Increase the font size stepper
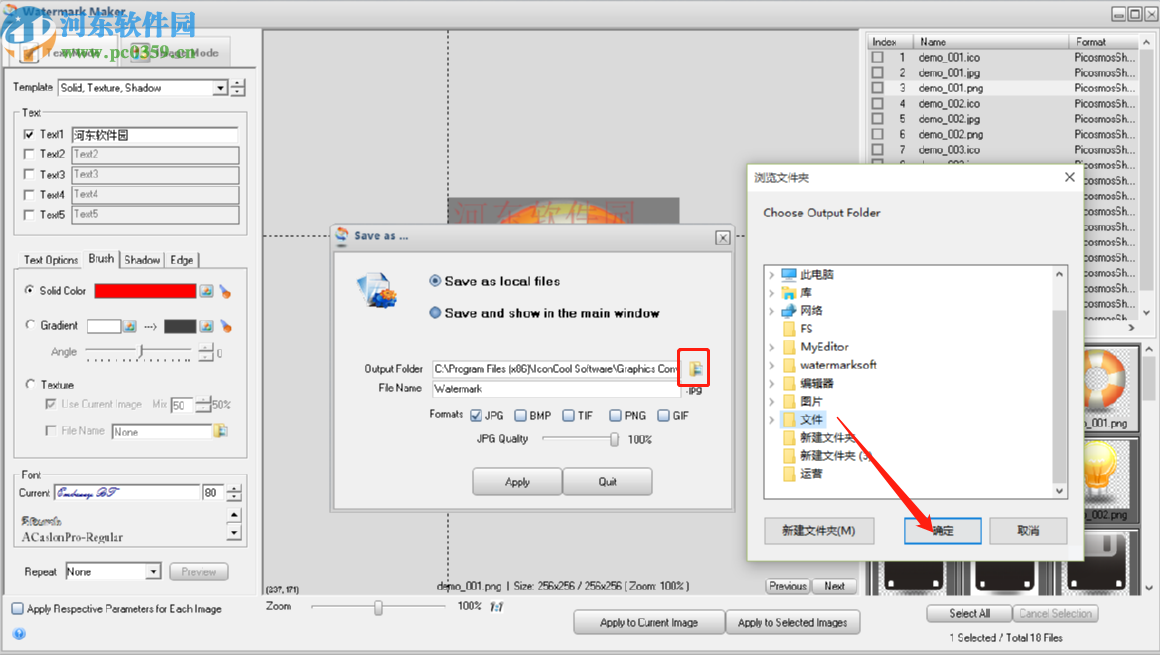Screen dimensions: 1160x655 [x=234, y=488]
